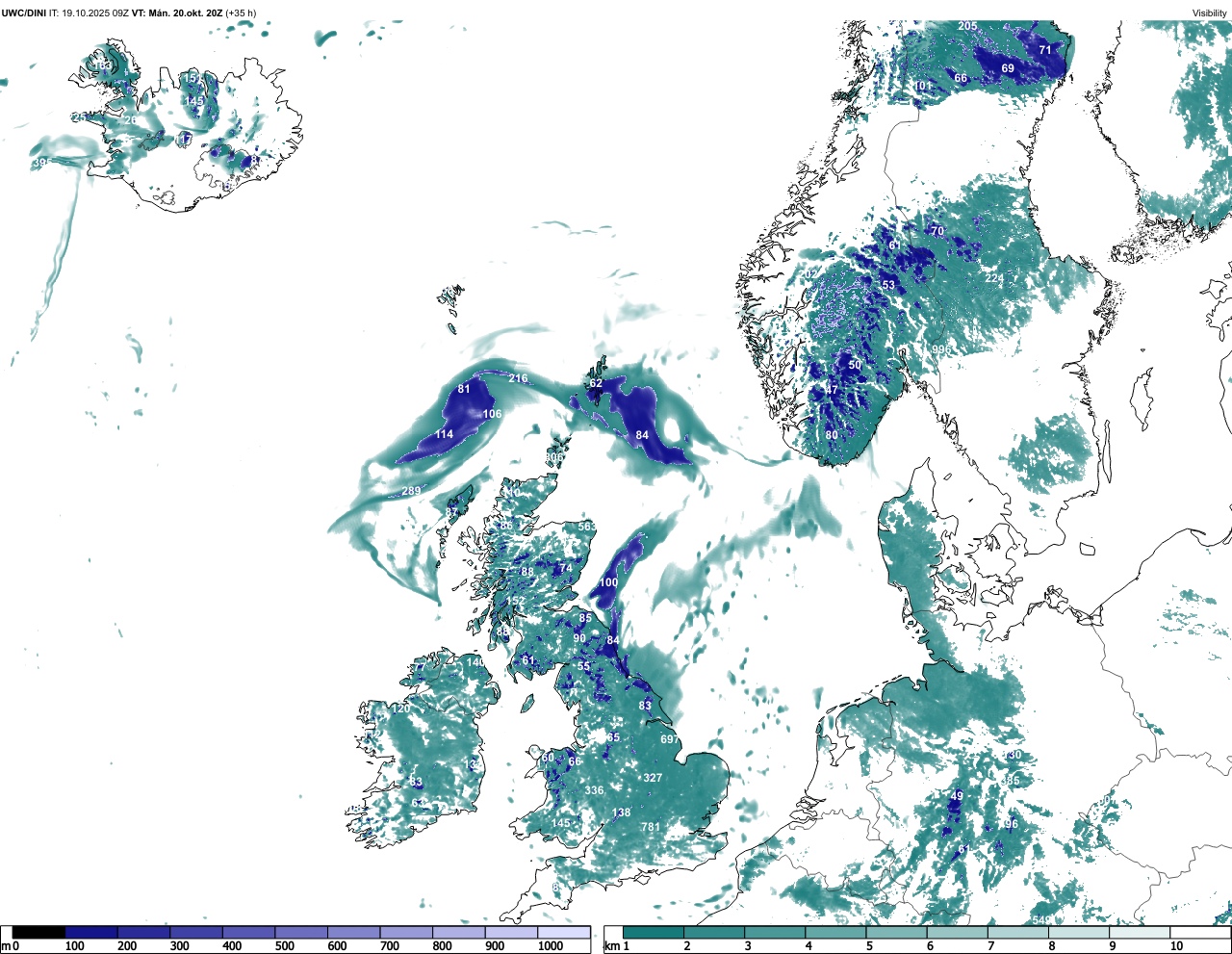
Task: Click the 100–200 m dark blue legend swatch
Action: [x=91, y=933]
